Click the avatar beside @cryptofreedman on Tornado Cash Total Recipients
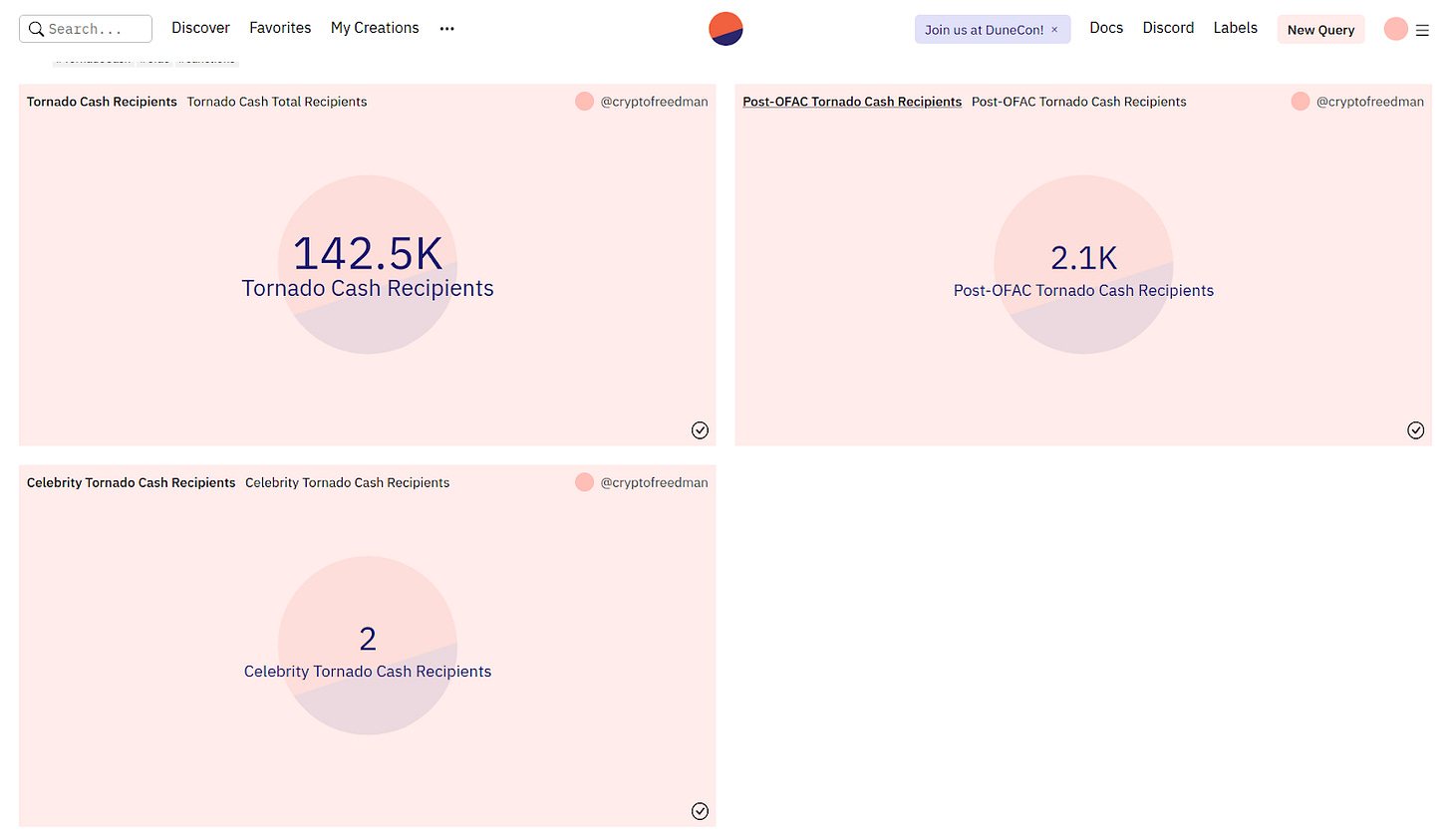 [584, 102]
